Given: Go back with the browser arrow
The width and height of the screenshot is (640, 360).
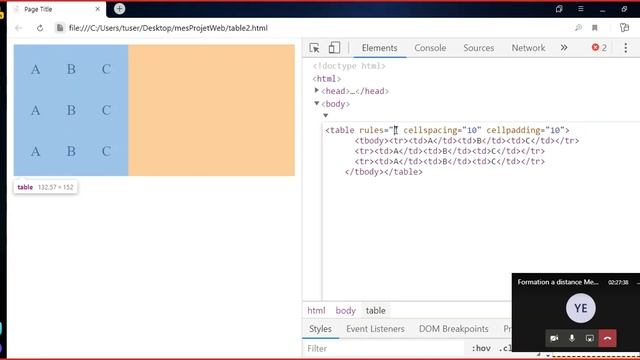Looking at the screenshot, I should point(18,28).
